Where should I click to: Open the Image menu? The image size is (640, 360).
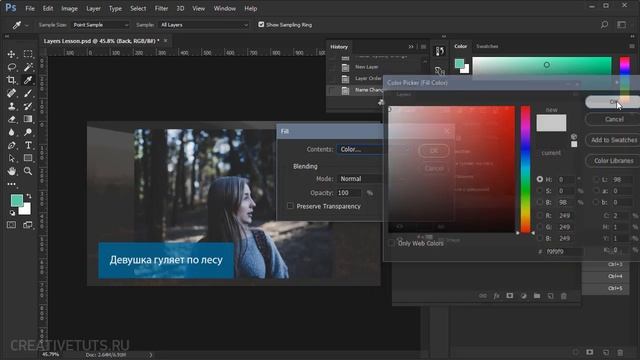pos(69,9)
